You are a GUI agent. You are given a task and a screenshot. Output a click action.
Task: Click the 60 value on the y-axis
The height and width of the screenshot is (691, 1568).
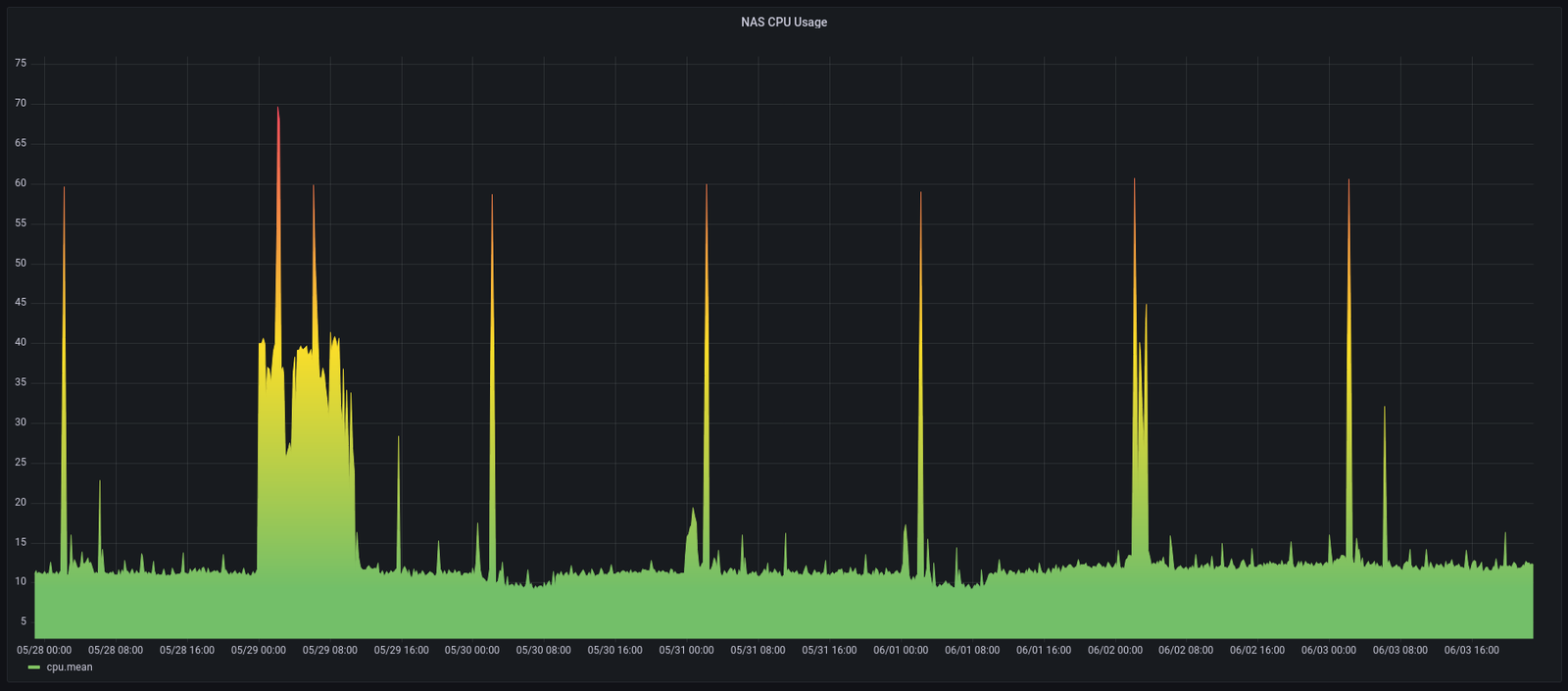pyautogui.click(x=21, y=183)
